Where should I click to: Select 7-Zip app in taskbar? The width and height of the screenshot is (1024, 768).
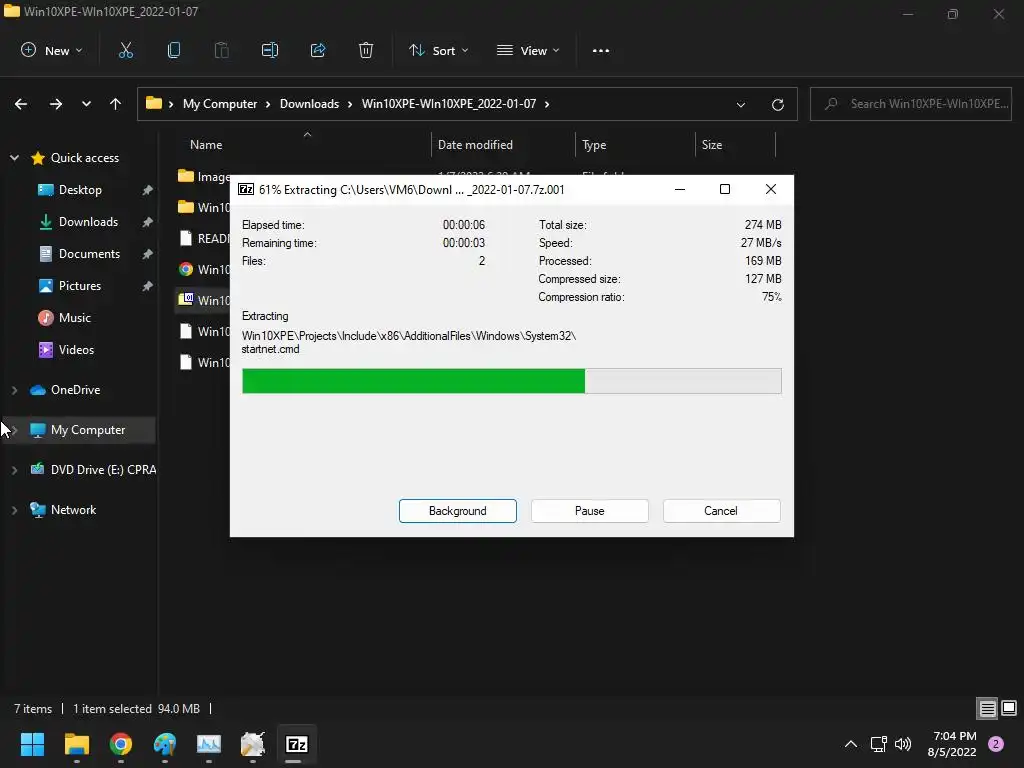click(x=296, y=744)
